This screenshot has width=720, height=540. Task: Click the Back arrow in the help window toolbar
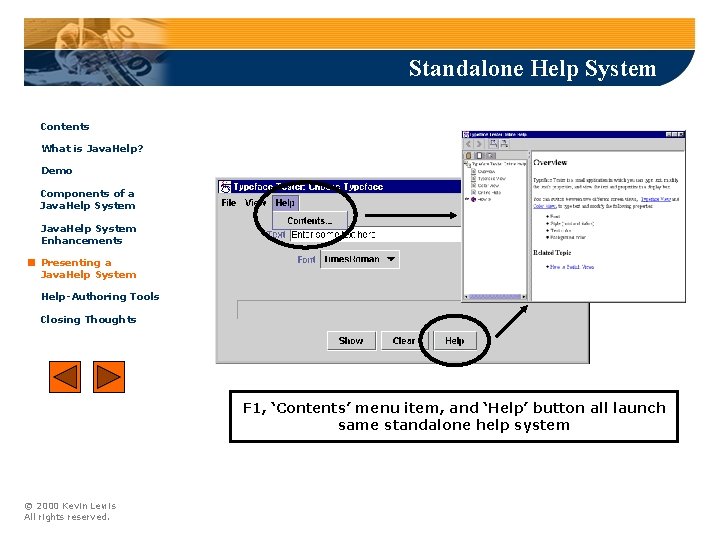click(x=469, y=144)
